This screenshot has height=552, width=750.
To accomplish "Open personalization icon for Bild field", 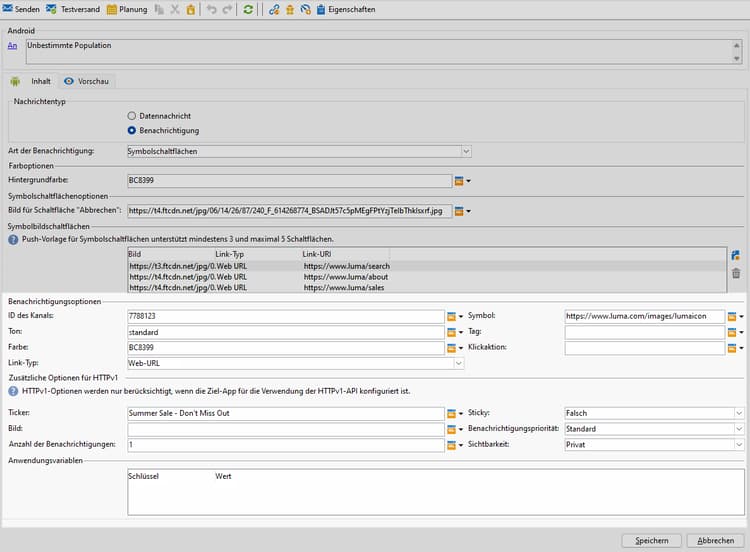I will pyautogui.click(x=454, y=429).
